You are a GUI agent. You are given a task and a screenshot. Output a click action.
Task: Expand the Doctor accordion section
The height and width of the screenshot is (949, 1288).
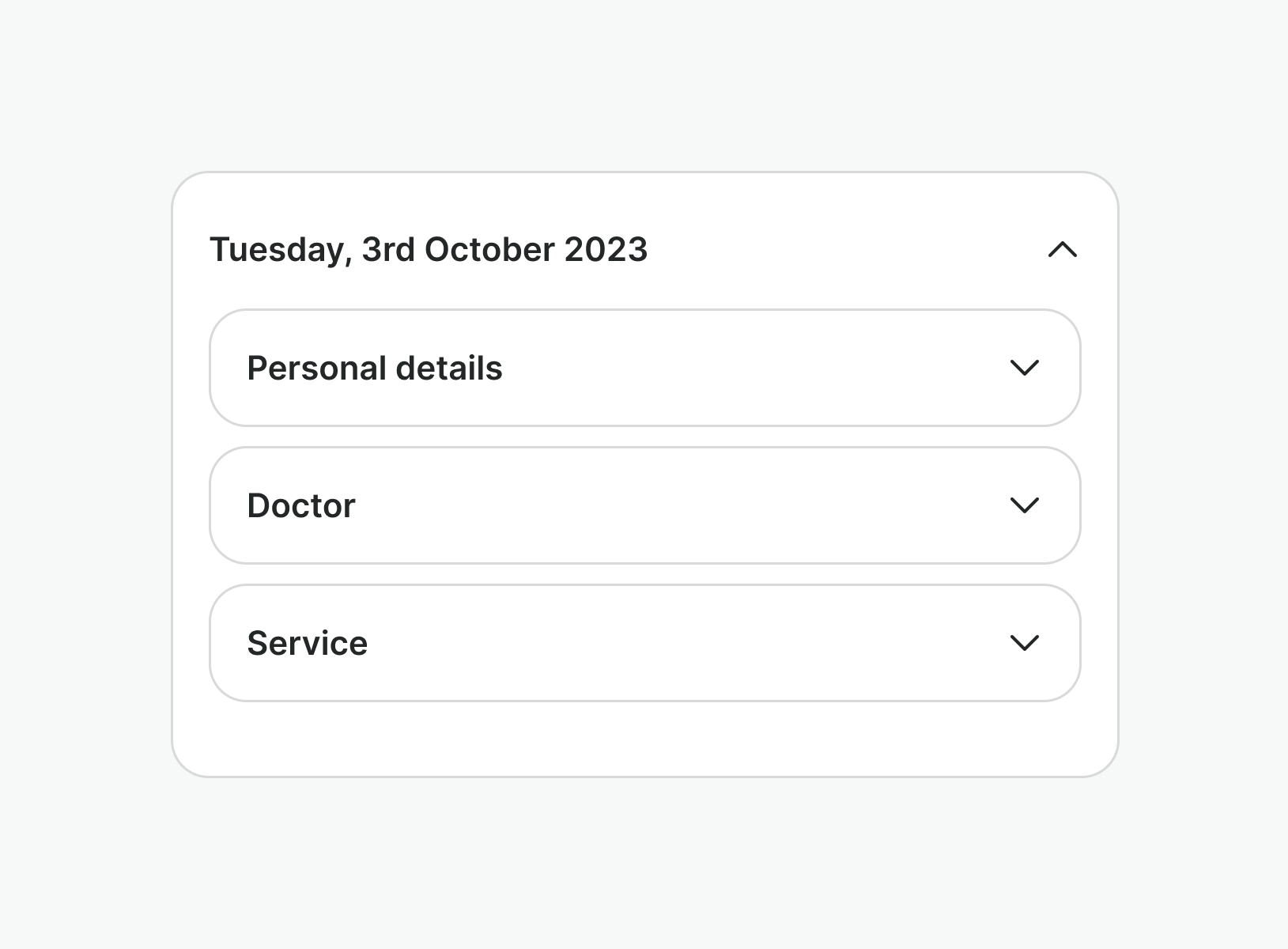pos(644,505)
